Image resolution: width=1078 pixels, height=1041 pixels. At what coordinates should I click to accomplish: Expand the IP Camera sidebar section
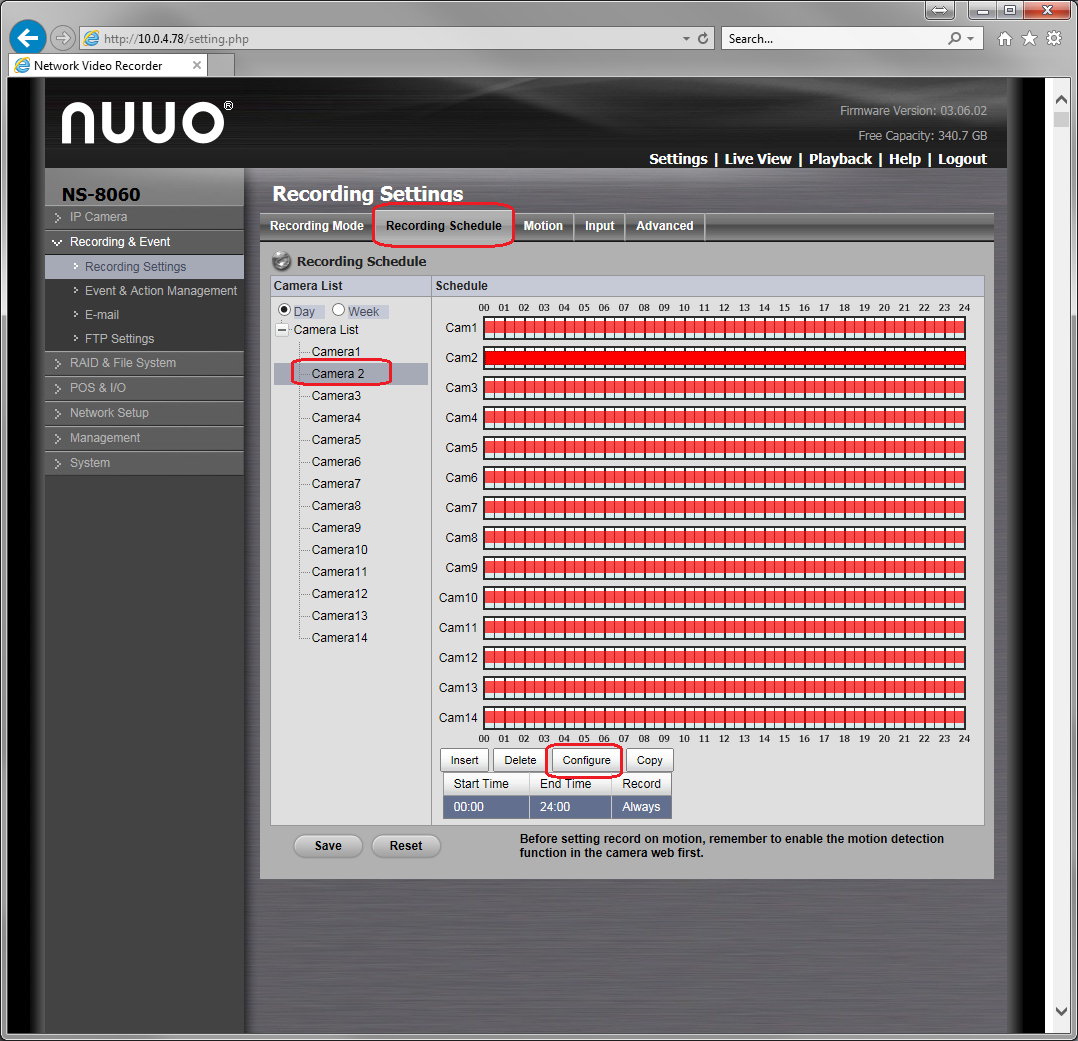[x=98, y=217]
